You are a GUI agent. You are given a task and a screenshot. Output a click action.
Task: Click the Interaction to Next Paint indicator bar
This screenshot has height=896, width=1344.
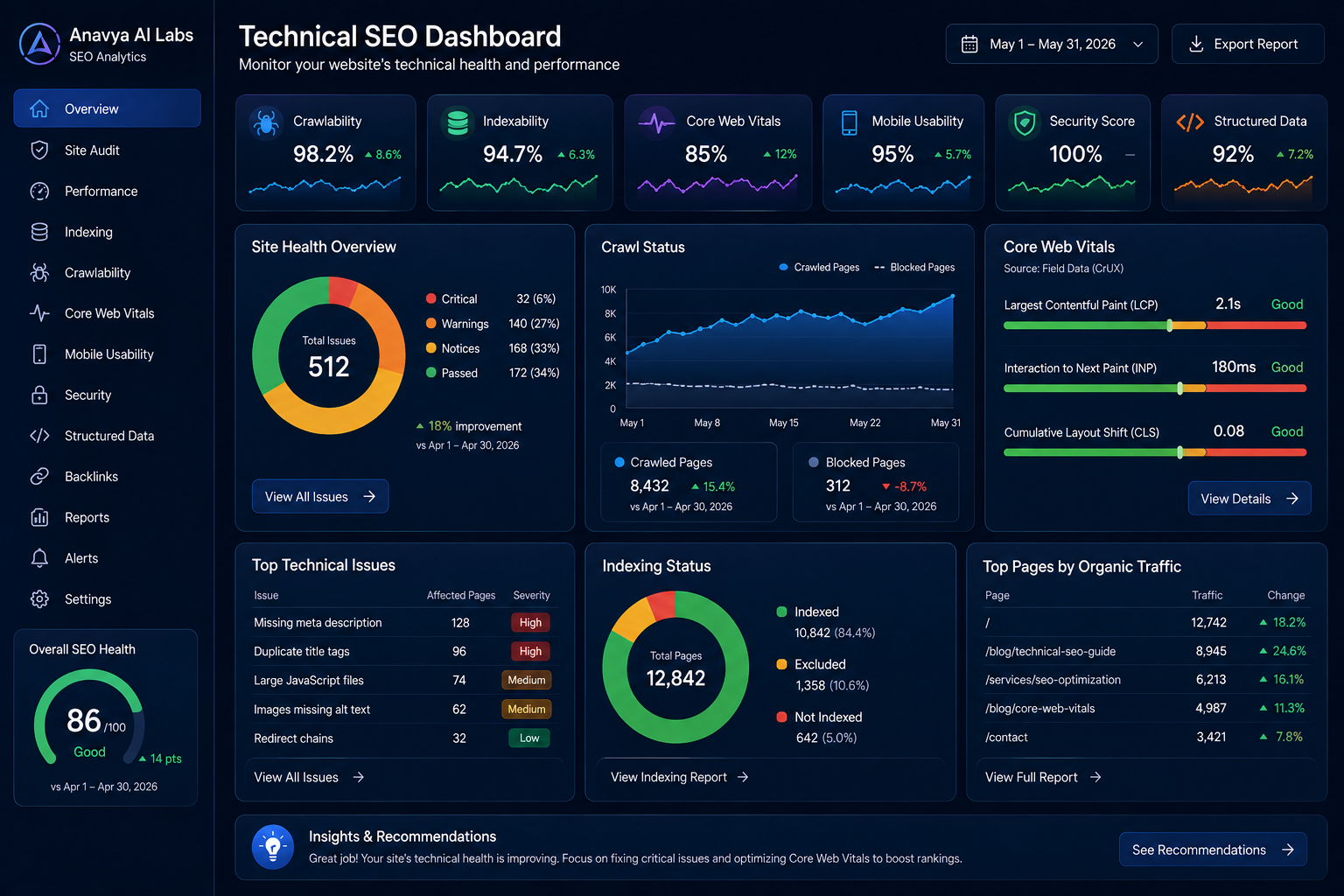(1155, 388)
